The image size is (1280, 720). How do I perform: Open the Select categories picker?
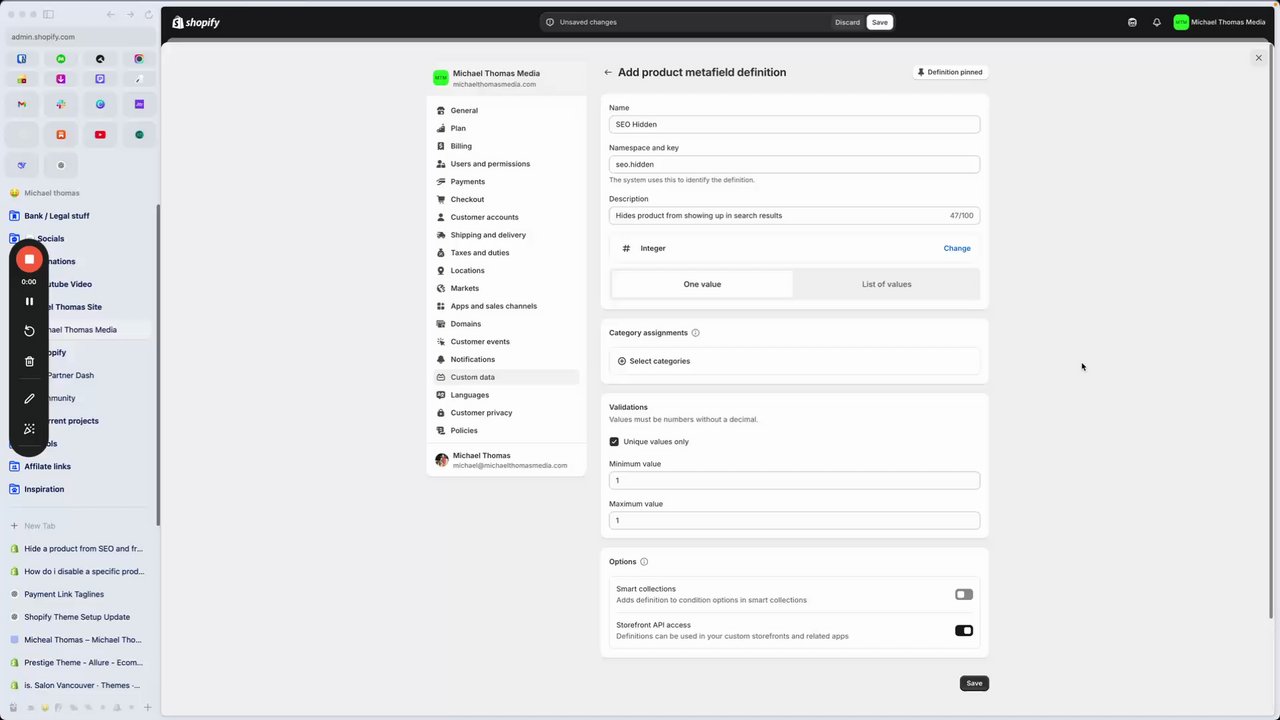click(x=794, y=361)
